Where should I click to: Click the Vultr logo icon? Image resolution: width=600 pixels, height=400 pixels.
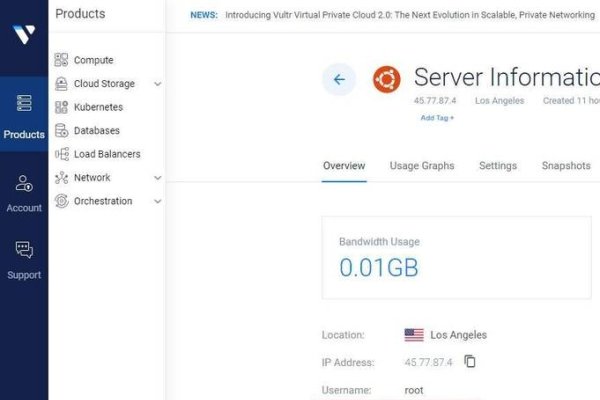coord(24,34)
